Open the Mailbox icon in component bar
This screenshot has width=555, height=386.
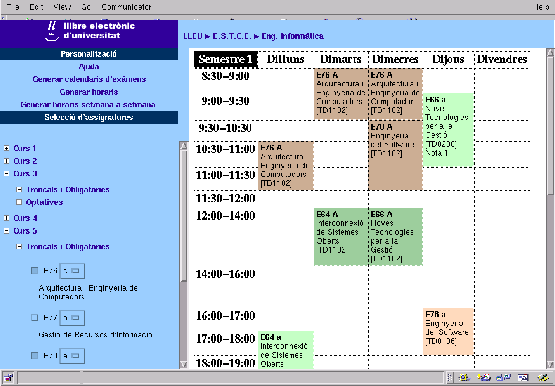[x=484, y=378]
